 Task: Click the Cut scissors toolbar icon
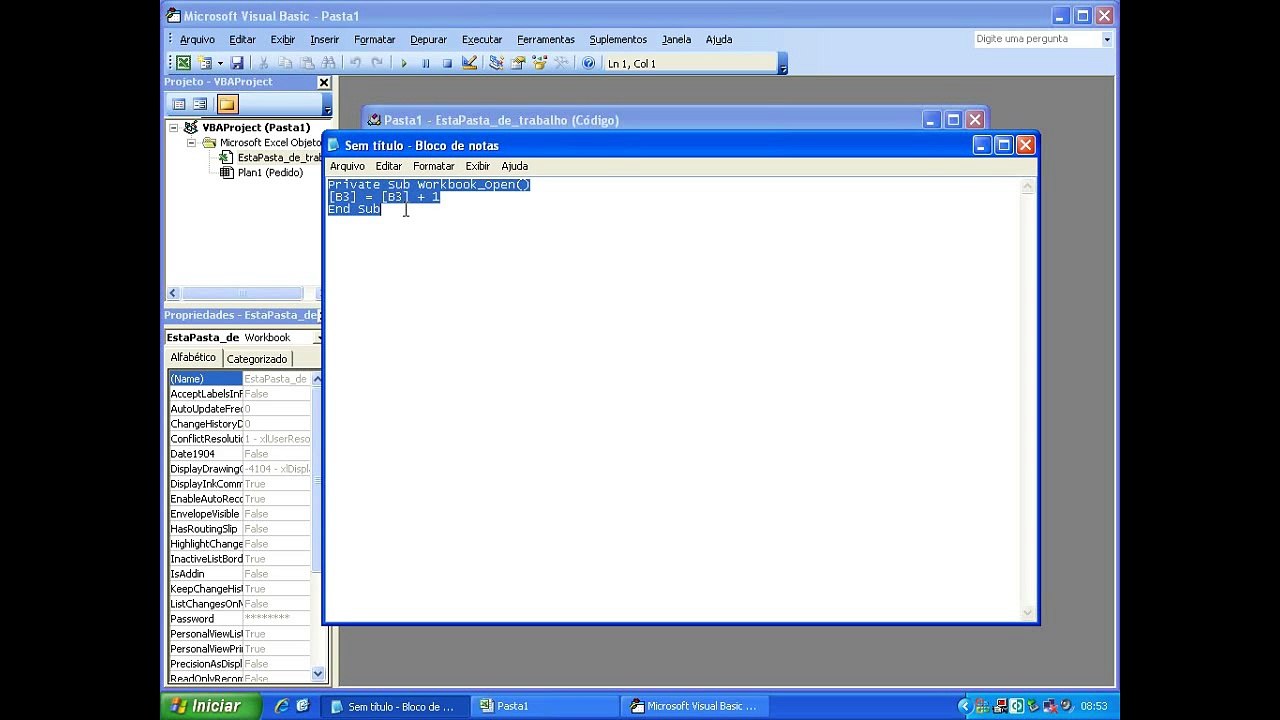pyautogui.click(x=263, y=63)
